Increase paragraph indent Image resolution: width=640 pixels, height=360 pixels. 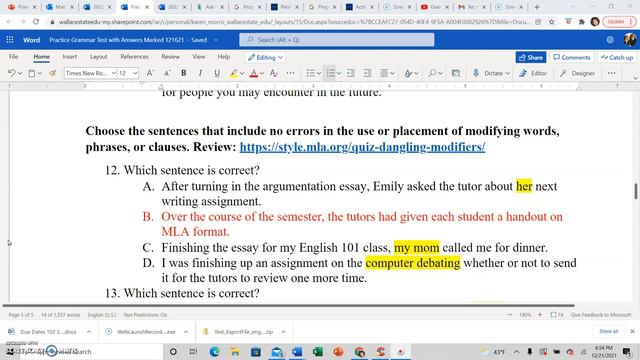(x=367, y=73)
